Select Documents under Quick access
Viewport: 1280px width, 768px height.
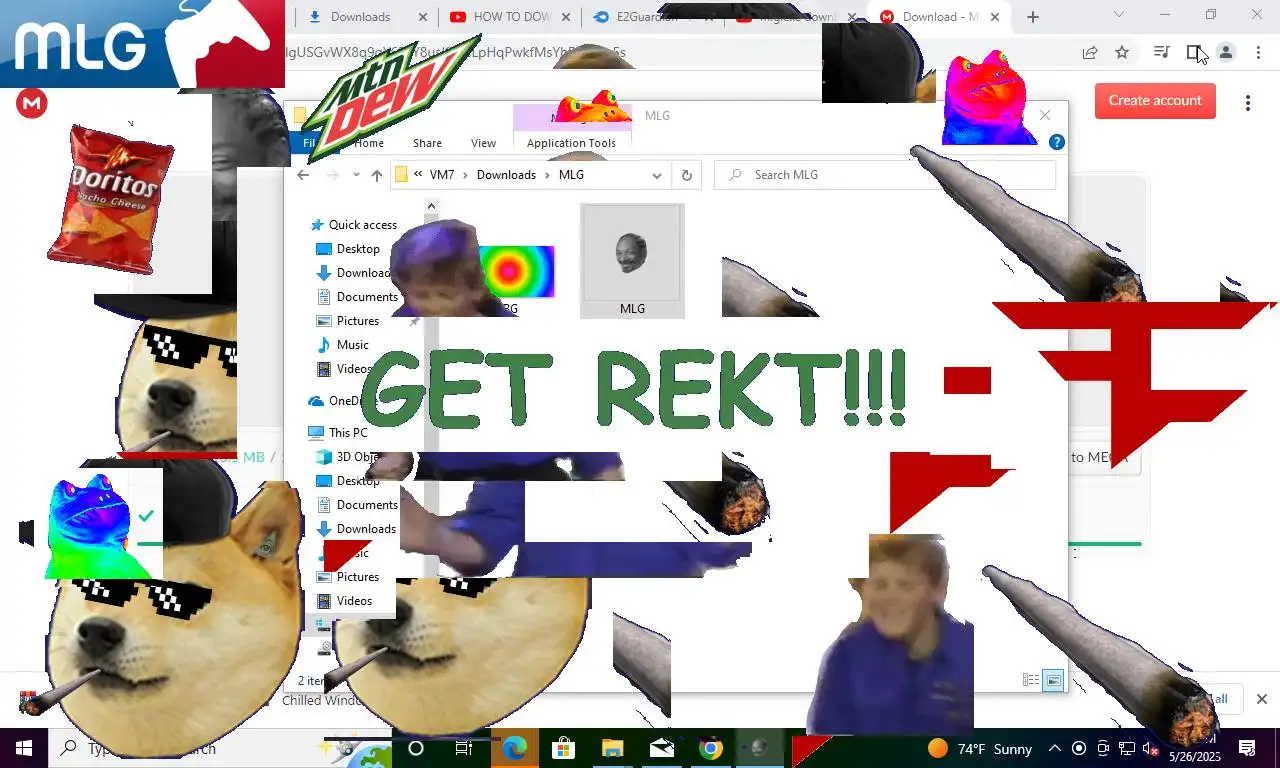click(x=357, y=297)
